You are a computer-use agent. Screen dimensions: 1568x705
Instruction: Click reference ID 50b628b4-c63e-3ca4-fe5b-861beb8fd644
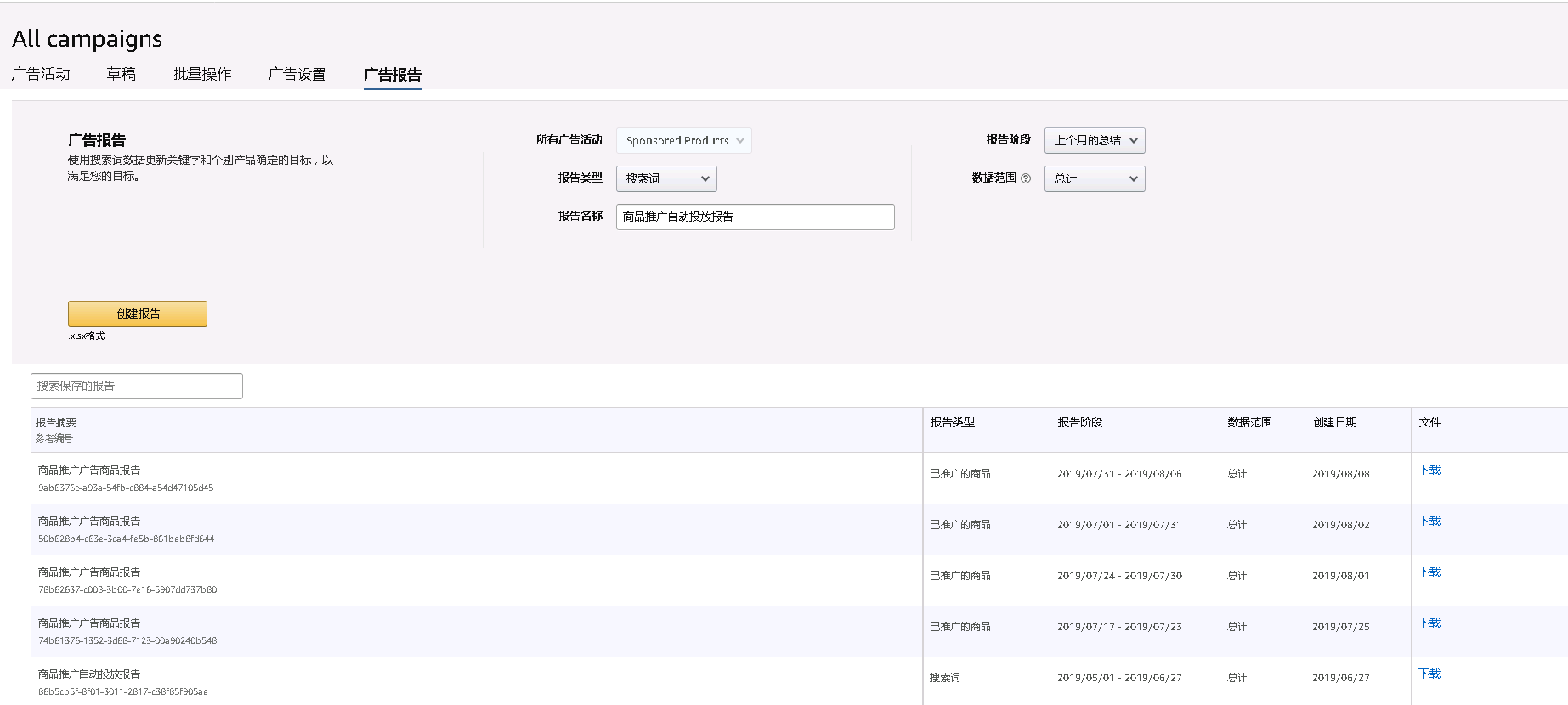(127, 539)
